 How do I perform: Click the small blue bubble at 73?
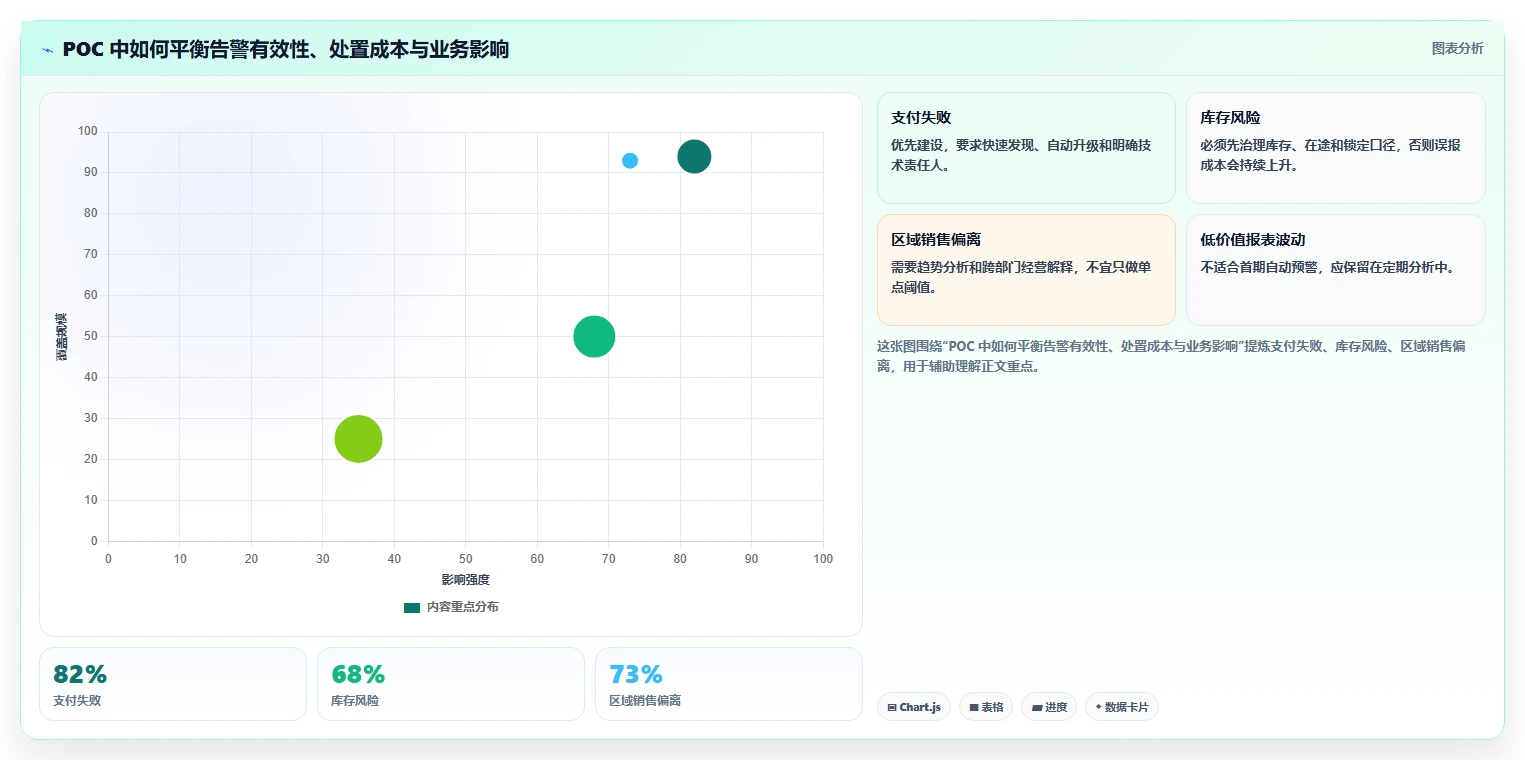630,160
